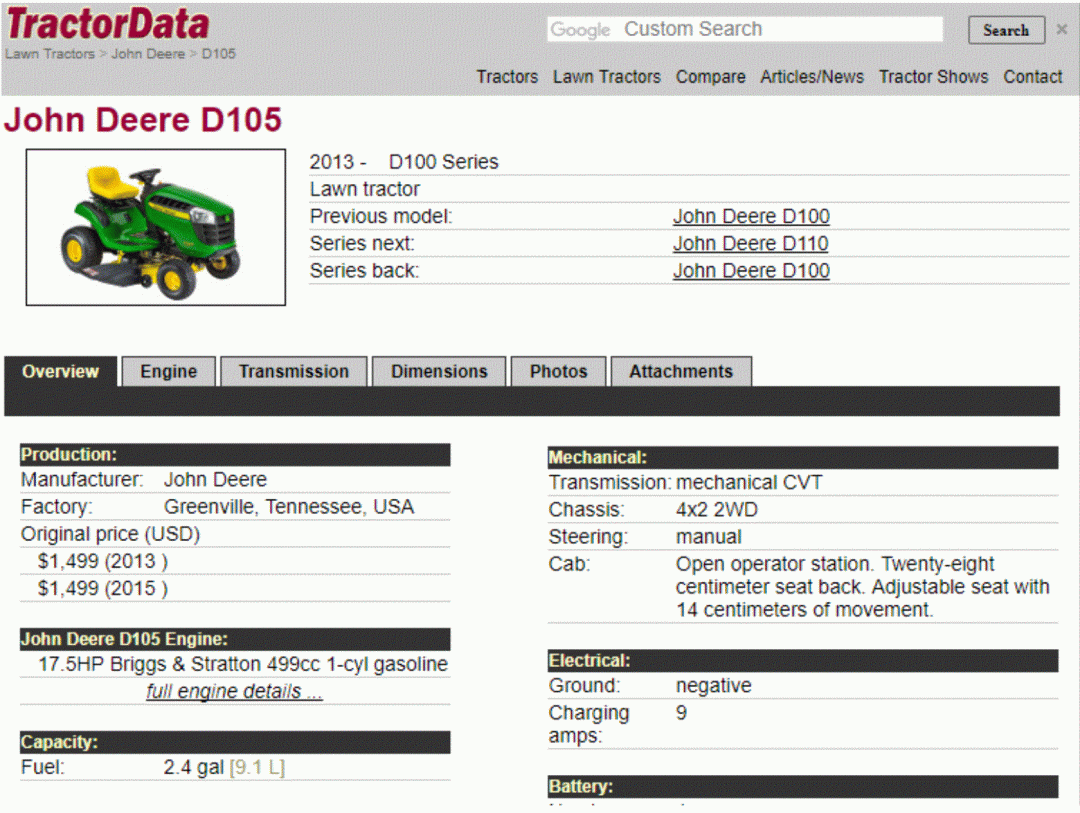The height and width of the screenshot is (813, 1080).
Task: Open the Contact page
Action: (1032, 76)
